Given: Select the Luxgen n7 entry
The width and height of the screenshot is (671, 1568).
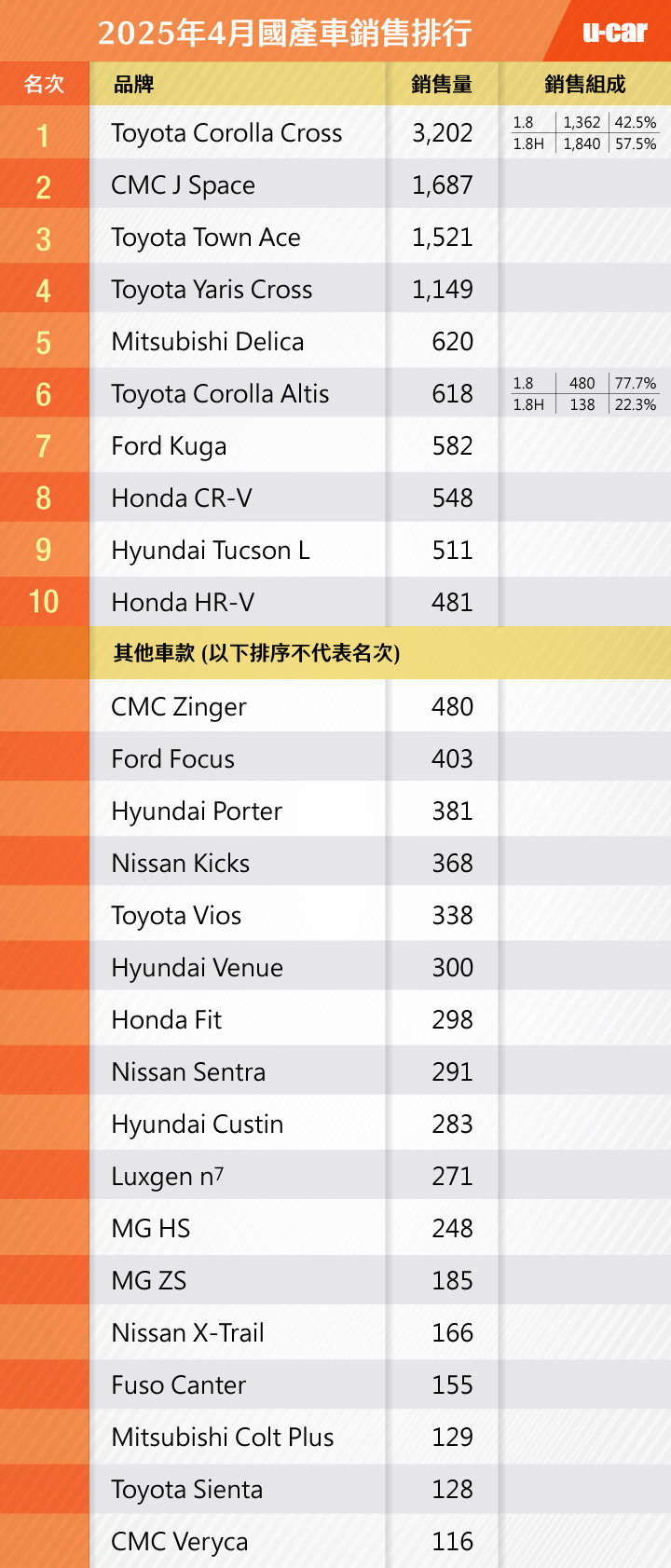Looking at the screenshot, I should [x=168, y=1177].
